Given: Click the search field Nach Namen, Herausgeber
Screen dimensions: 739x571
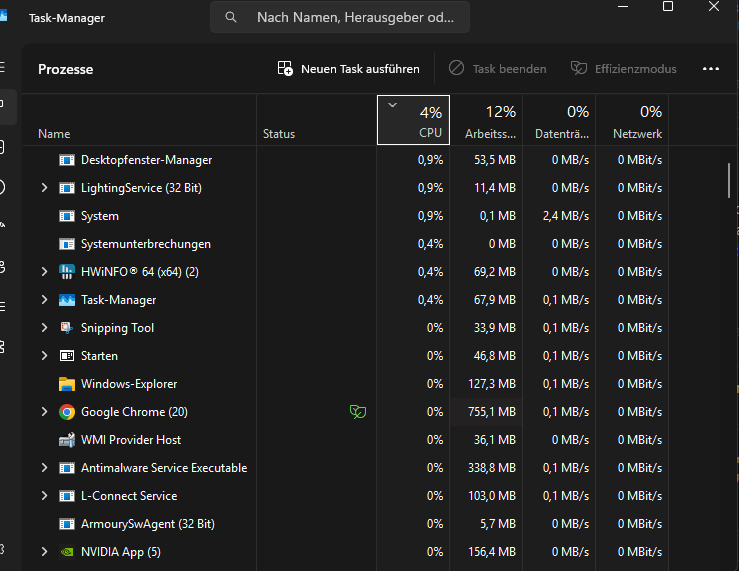Looking at the screenshot, I should pos(340,17).
